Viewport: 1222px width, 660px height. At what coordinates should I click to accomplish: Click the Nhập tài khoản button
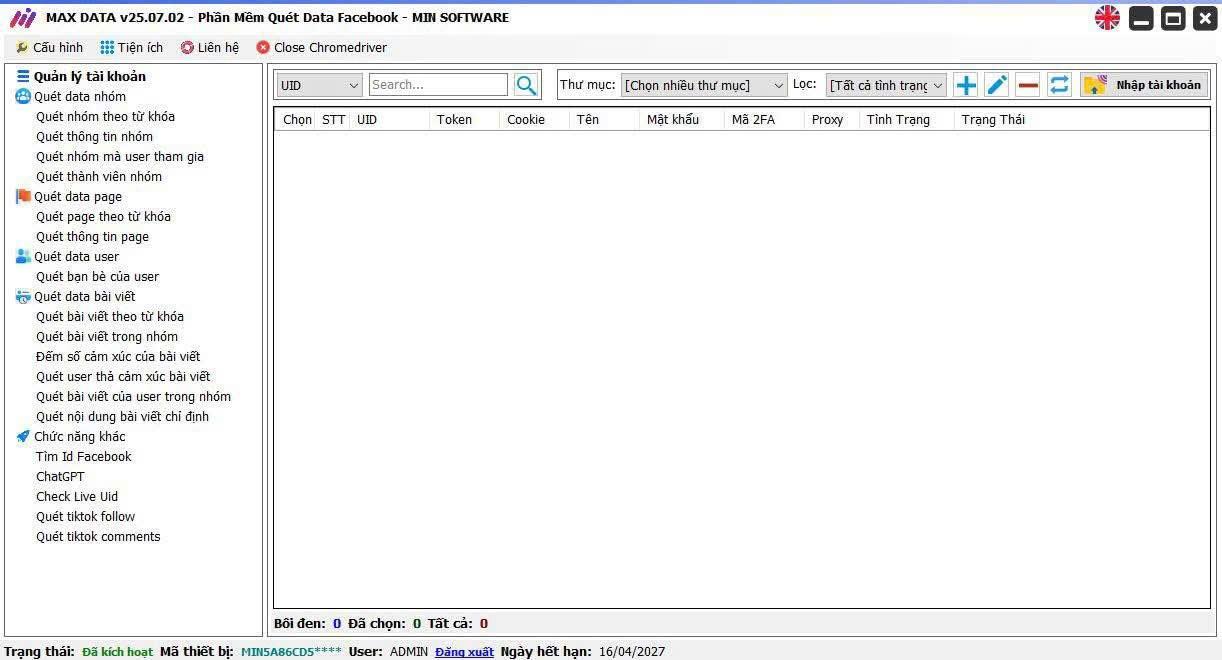point(1145,85)
